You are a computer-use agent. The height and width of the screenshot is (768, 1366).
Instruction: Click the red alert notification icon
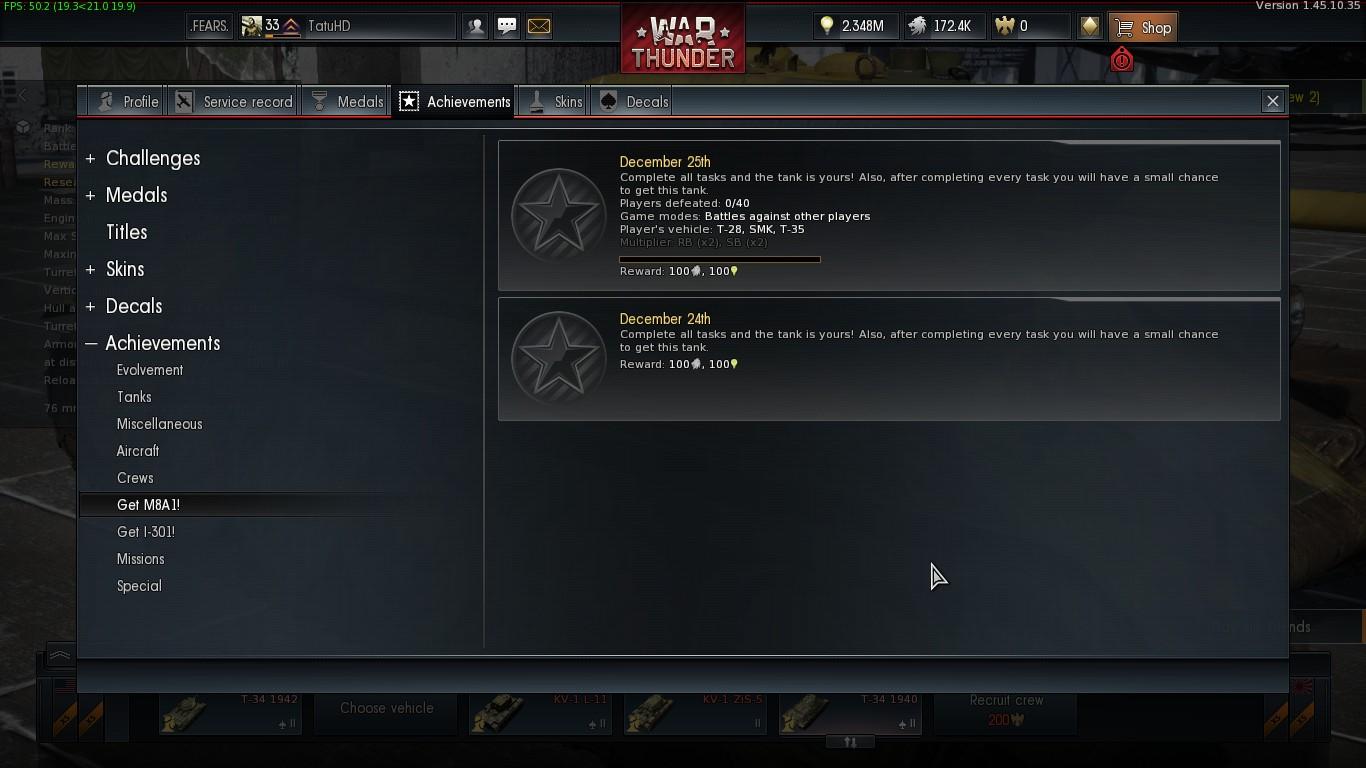click(x=1122, y=61)
